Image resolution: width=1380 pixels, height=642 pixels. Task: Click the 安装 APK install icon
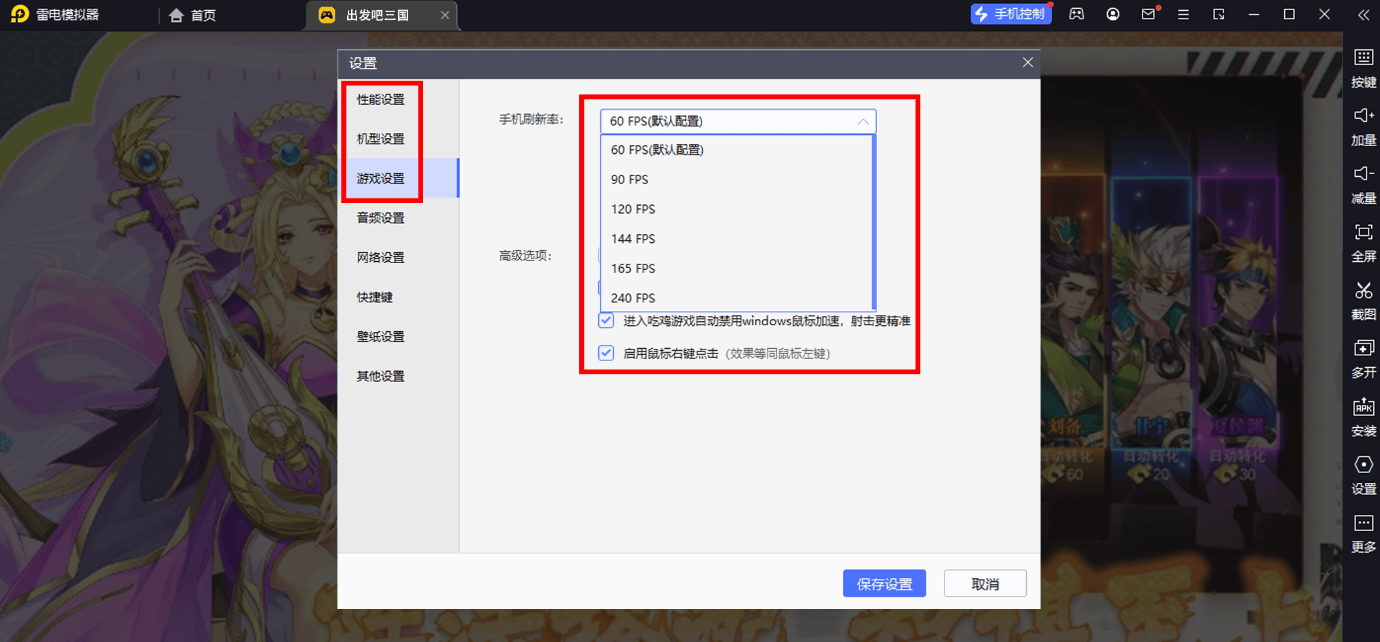[x=1364, y=406]
